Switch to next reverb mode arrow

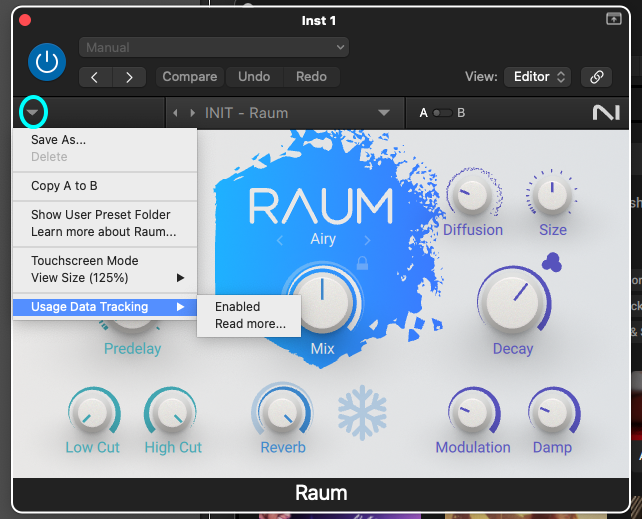point(367,240)
